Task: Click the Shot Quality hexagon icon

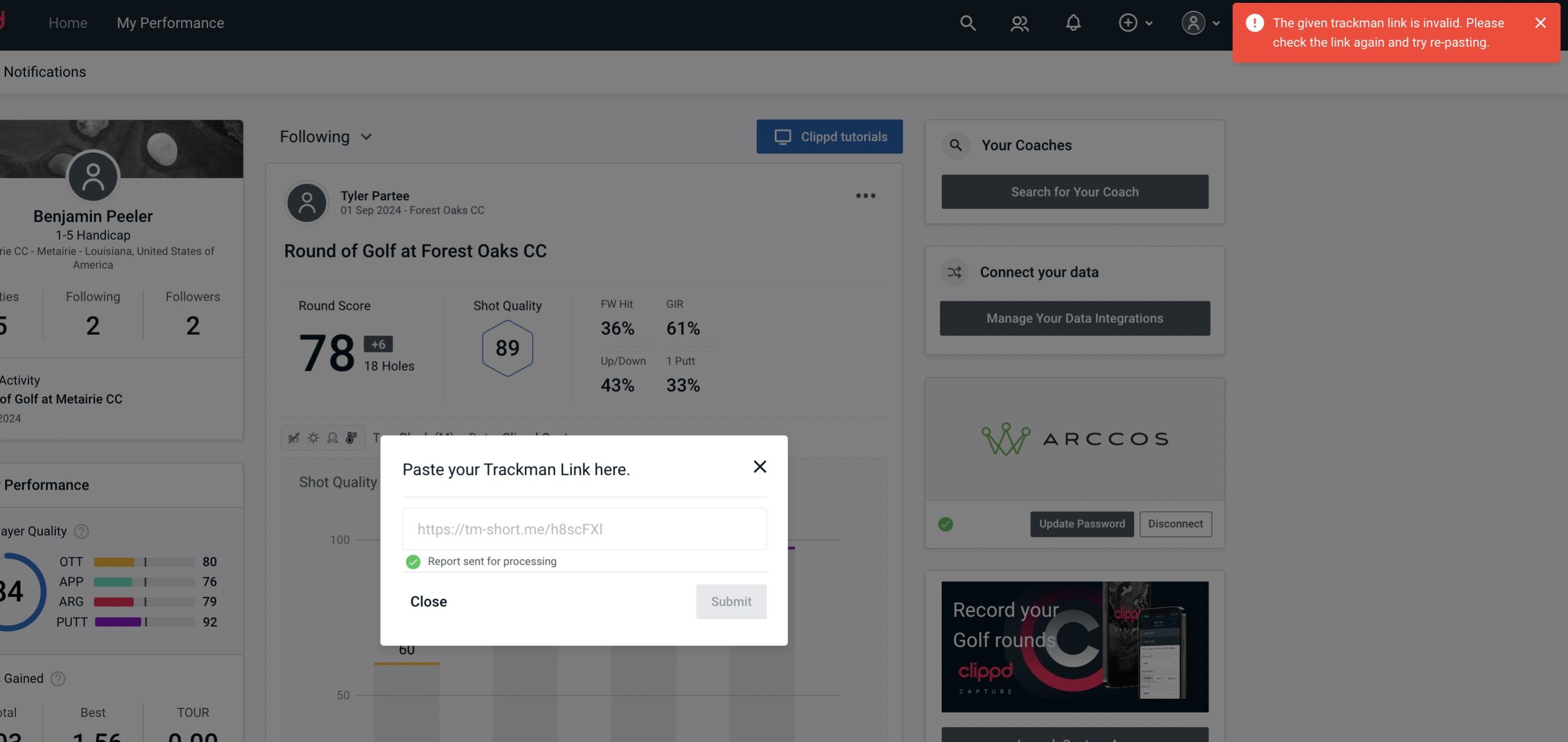Action: click(507, 347)
